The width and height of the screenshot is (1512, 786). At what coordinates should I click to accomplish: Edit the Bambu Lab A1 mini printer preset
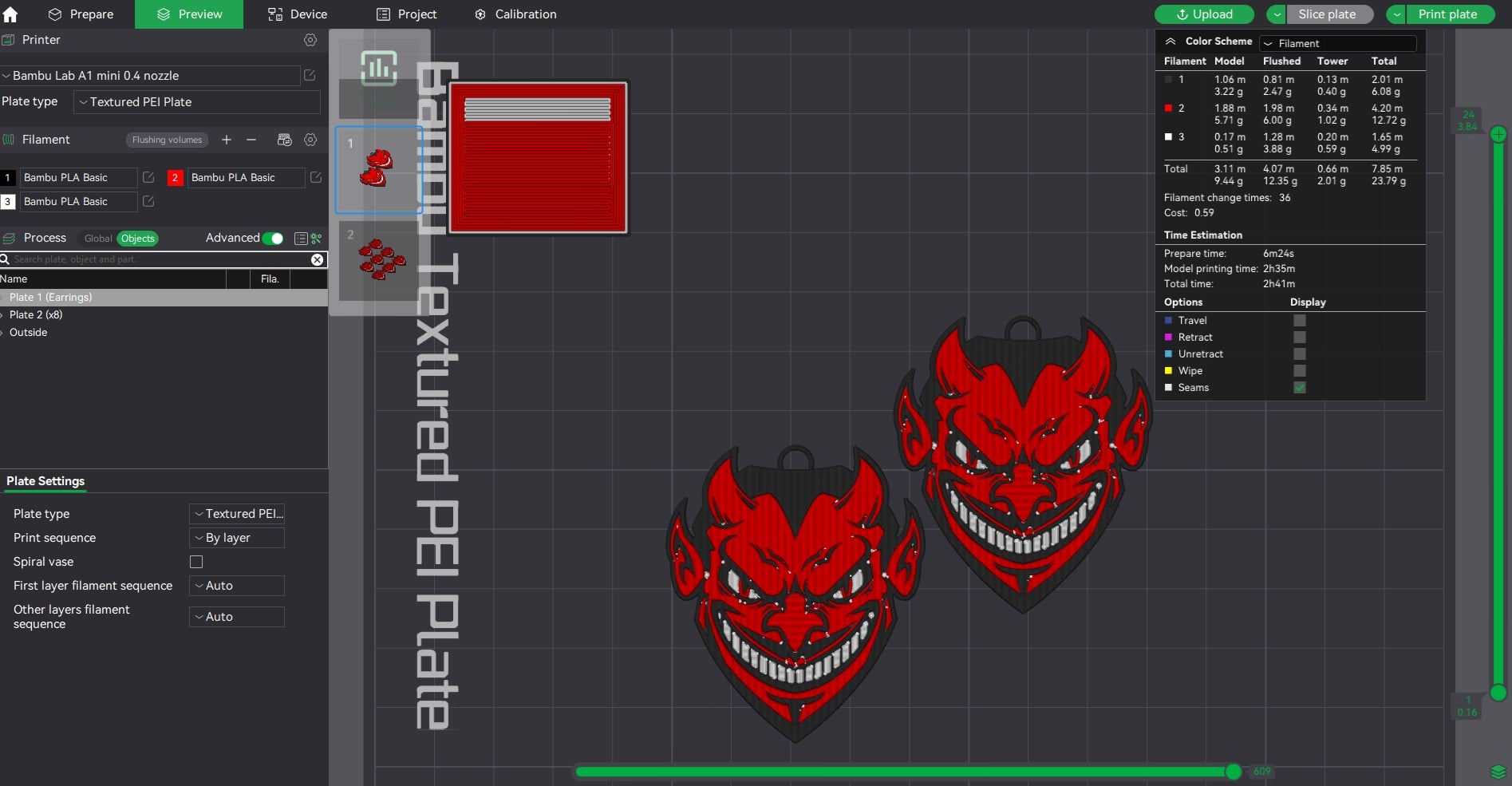(310, 75)
